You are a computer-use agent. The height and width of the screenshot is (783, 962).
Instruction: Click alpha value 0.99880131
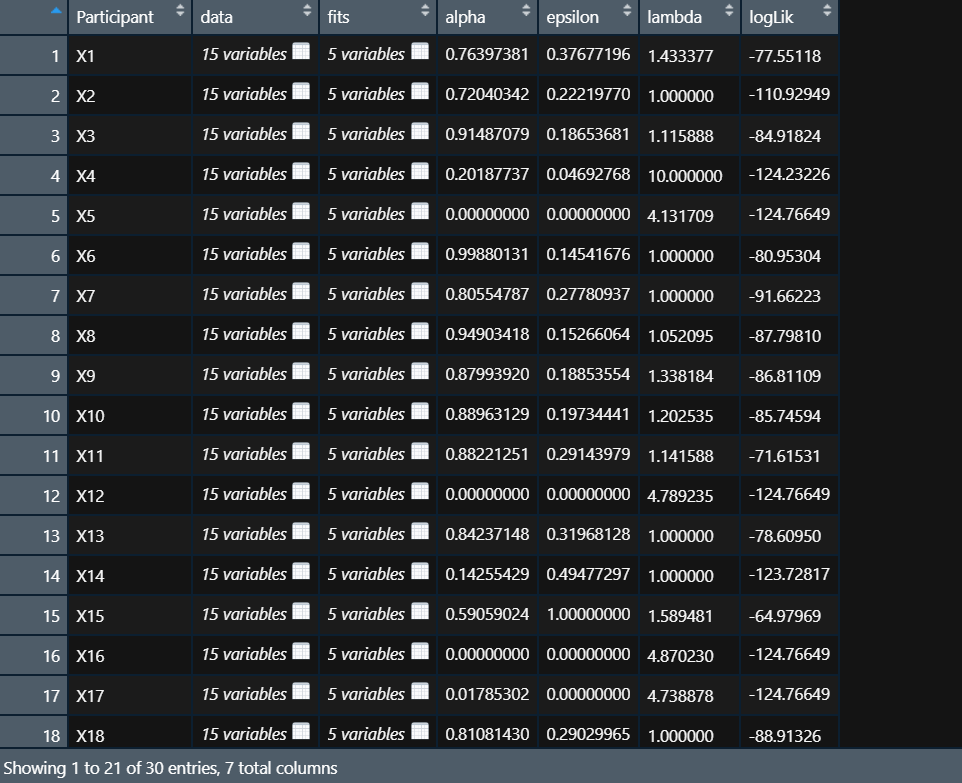[x=487, y=254]
